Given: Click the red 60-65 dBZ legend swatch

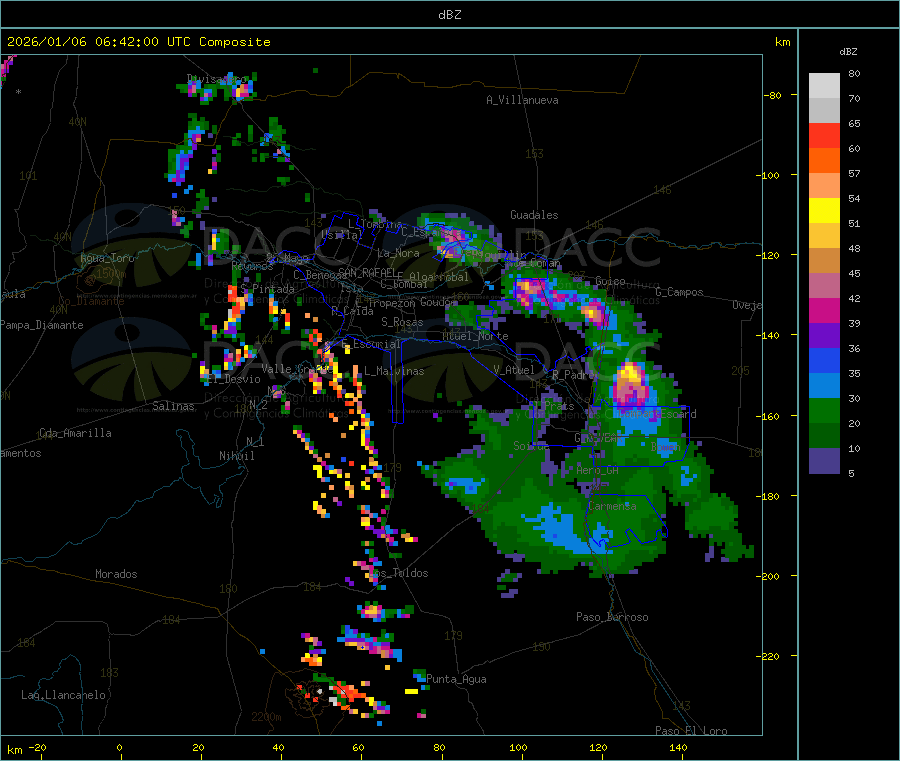Looking at the screenshot, I should click(824, 135).
